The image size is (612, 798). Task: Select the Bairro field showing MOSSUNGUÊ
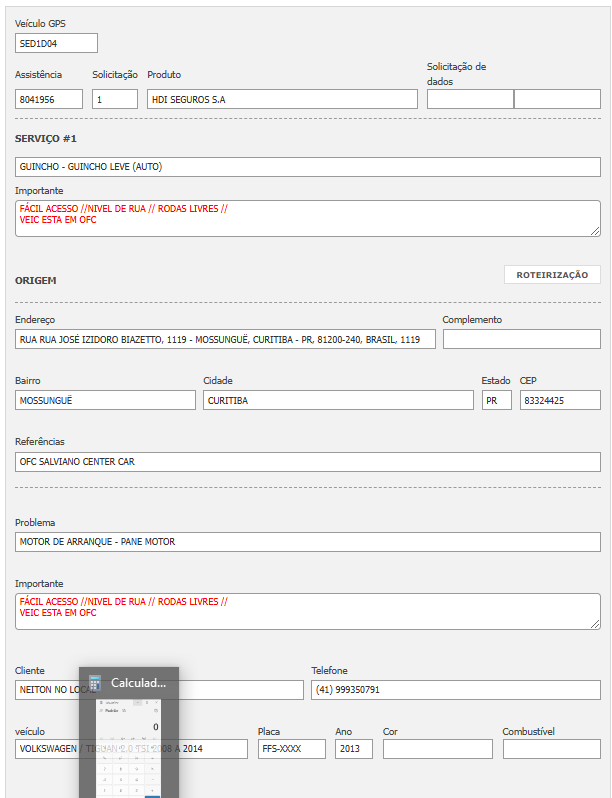[105, 400]
